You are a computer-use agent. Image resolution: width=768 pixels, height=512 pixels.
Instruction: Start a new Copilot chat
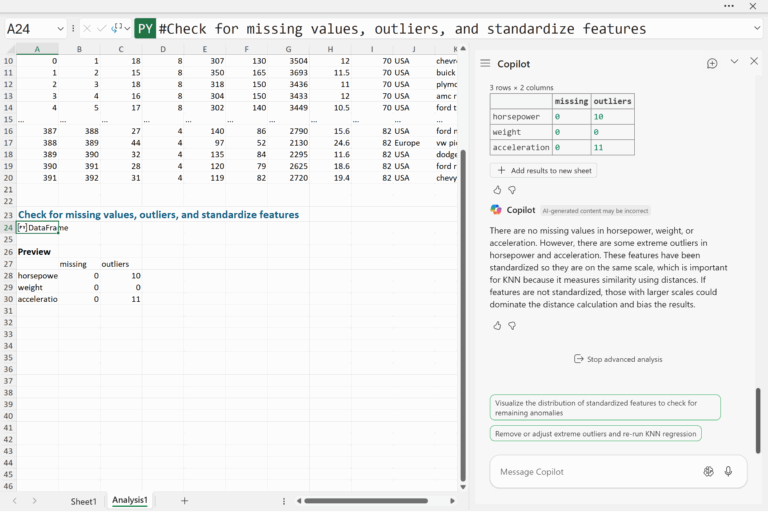[712, 63]
